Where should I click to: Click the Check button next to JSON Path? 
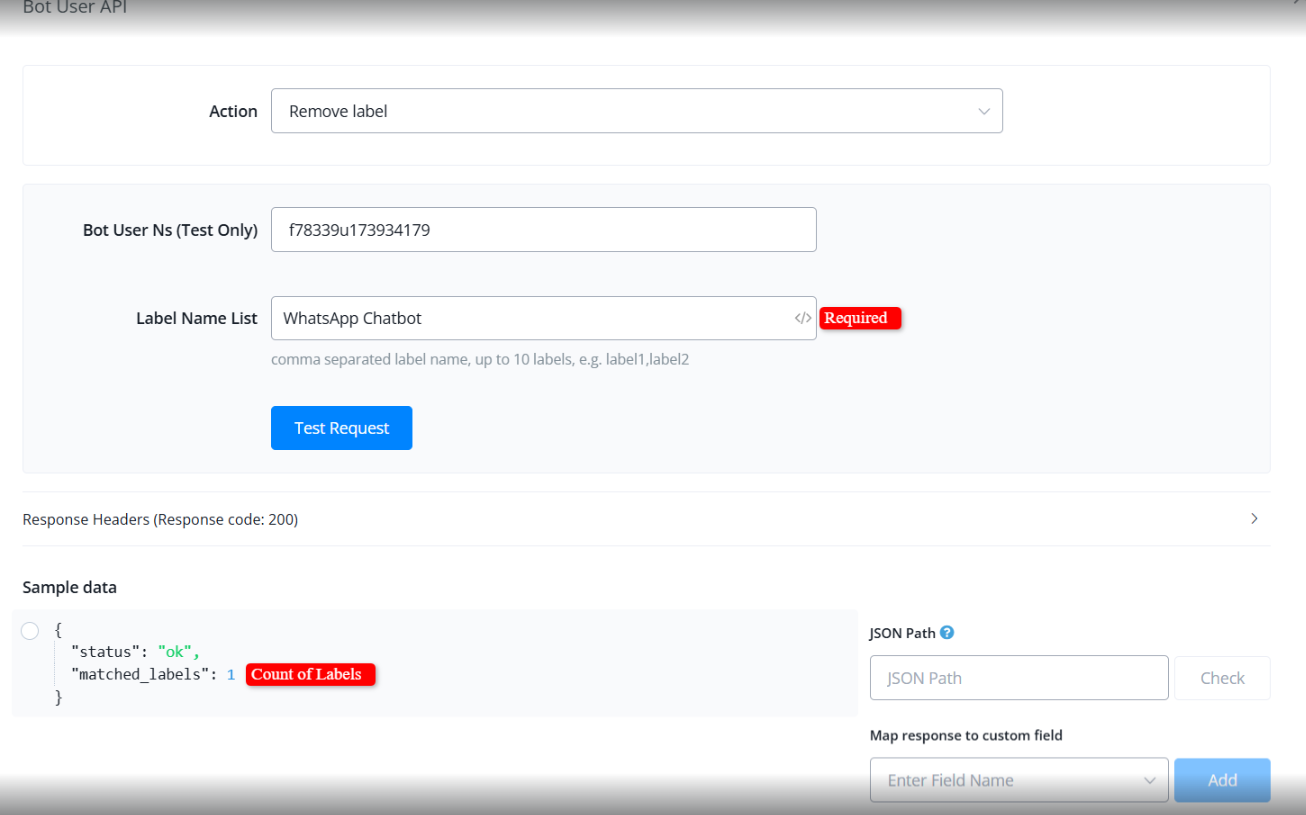pos(1221,678)
